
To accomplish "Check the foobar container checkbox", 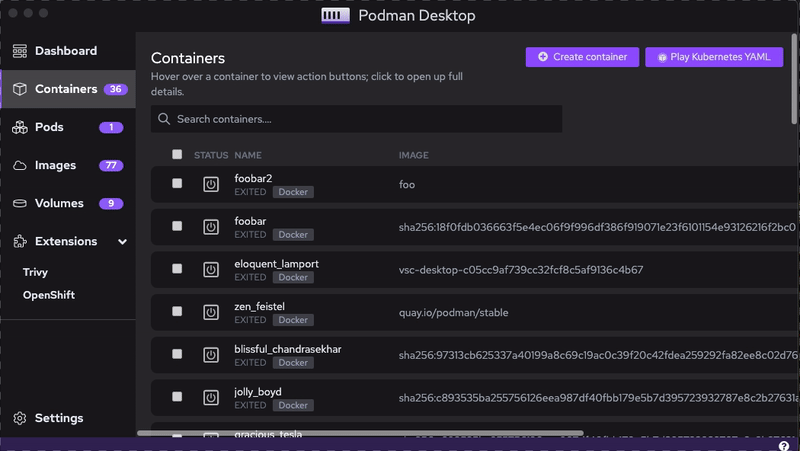I will coord(177,226).
